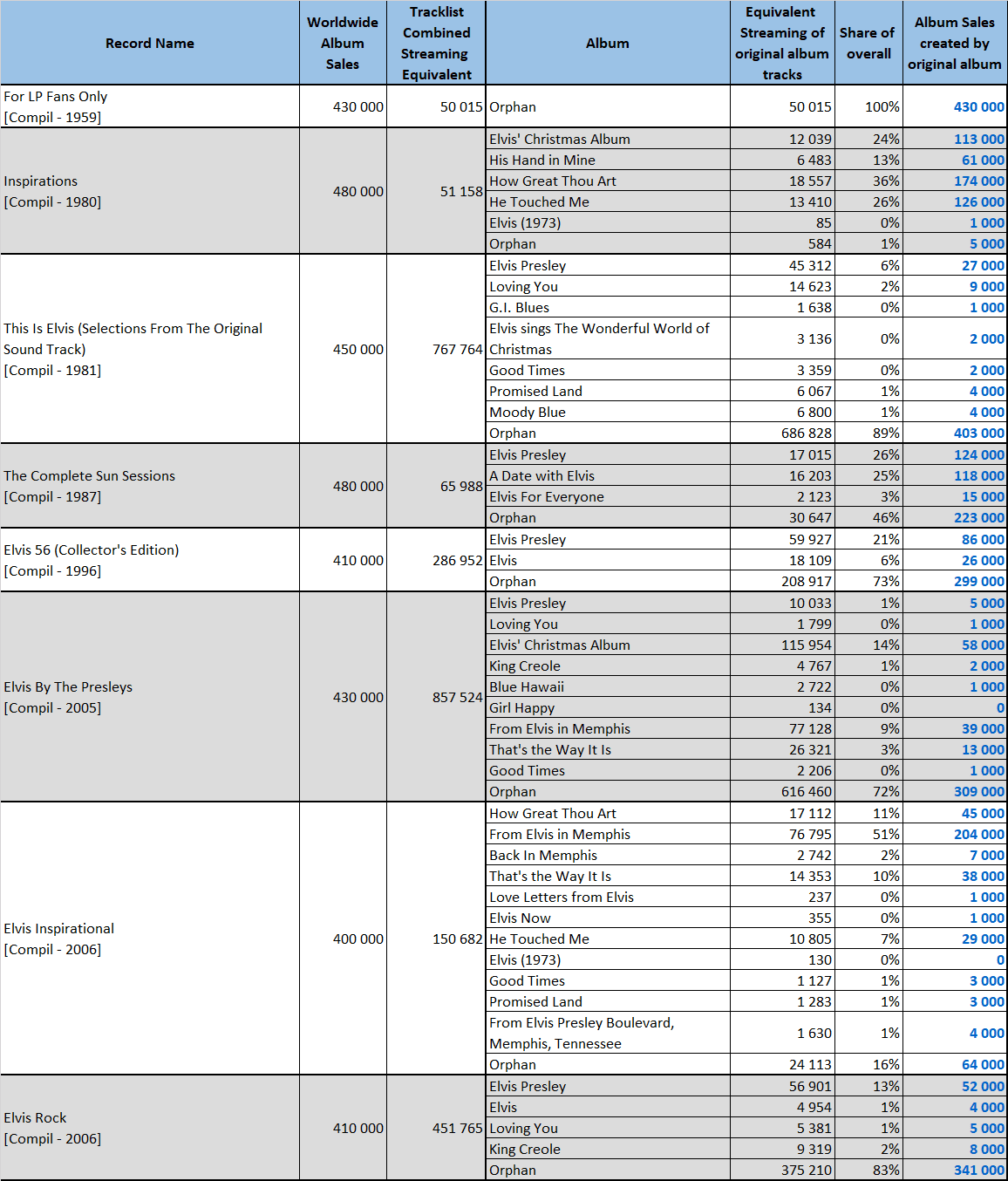The width and height of the screenshot is (1008, 1181).
Task: Select 'This Is Elvis' soundtrack record cell
Action: [x=150, y=349]
